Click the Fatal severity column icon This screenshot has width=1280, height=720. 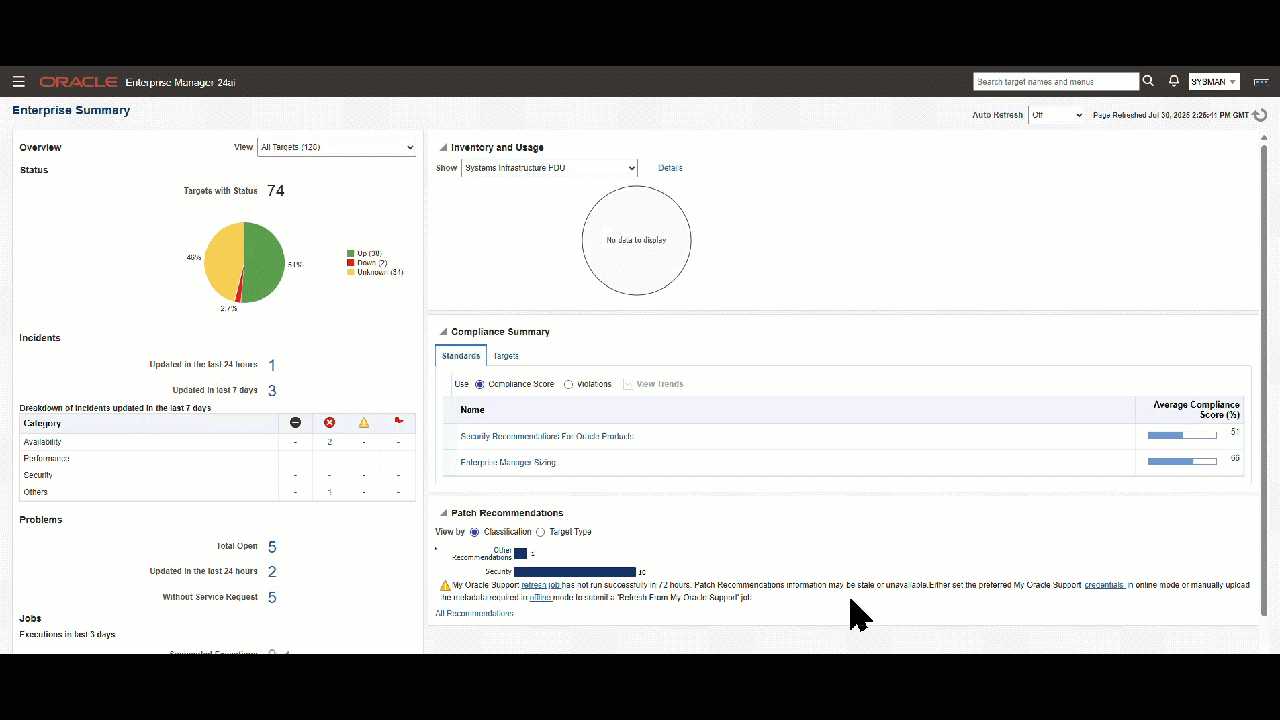pos(295,423)
